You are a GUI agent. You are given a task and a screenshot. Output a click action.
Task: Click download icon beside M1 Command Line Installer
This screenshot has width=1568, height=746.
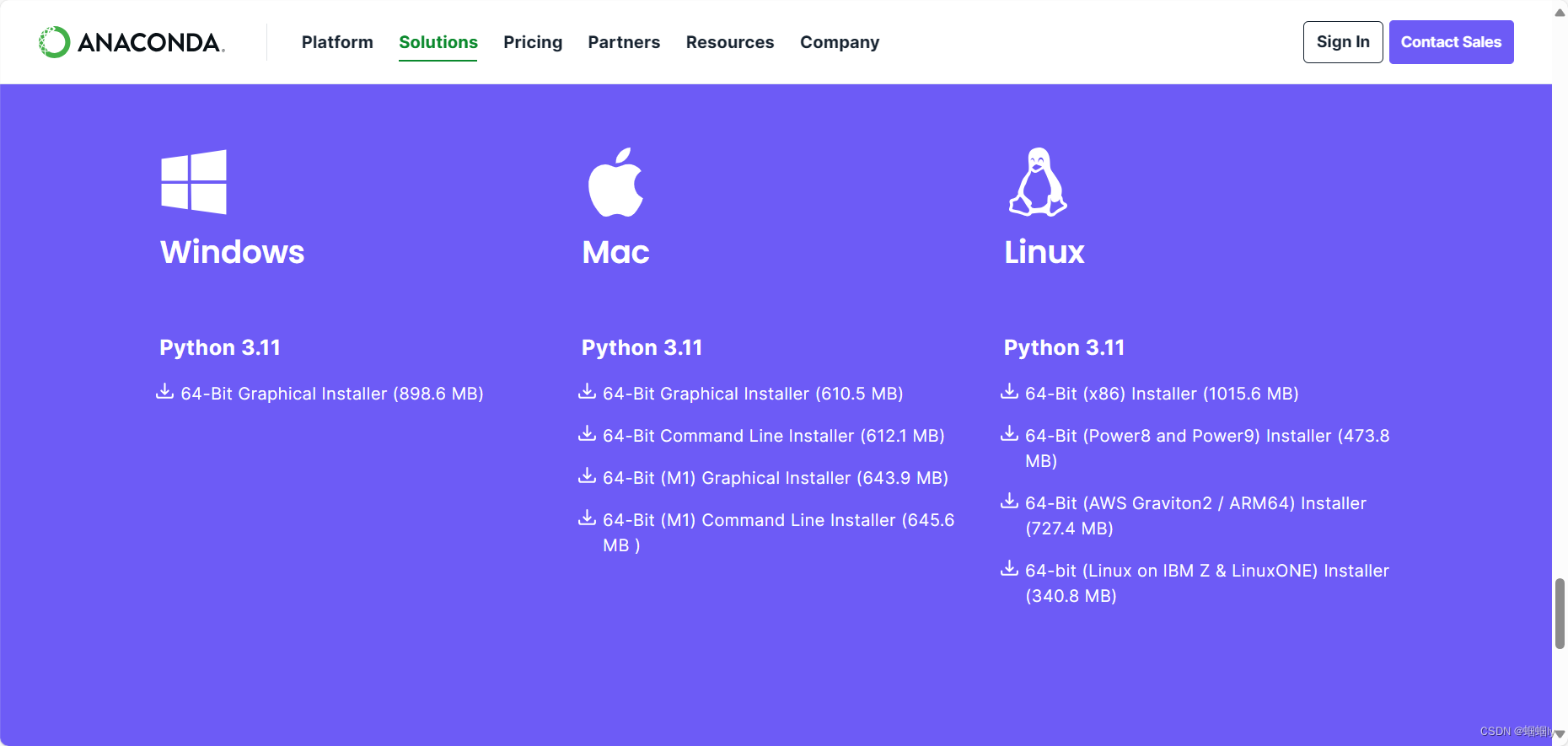588,518
